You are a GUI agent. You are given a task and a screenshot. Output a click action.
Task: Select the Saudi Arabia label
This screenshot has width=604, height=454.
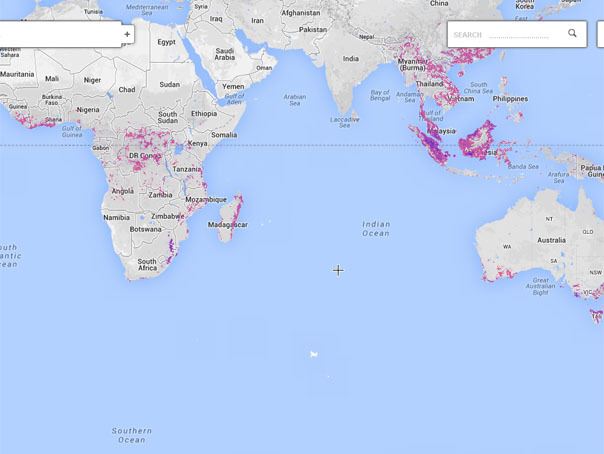(x=225, y=54)
